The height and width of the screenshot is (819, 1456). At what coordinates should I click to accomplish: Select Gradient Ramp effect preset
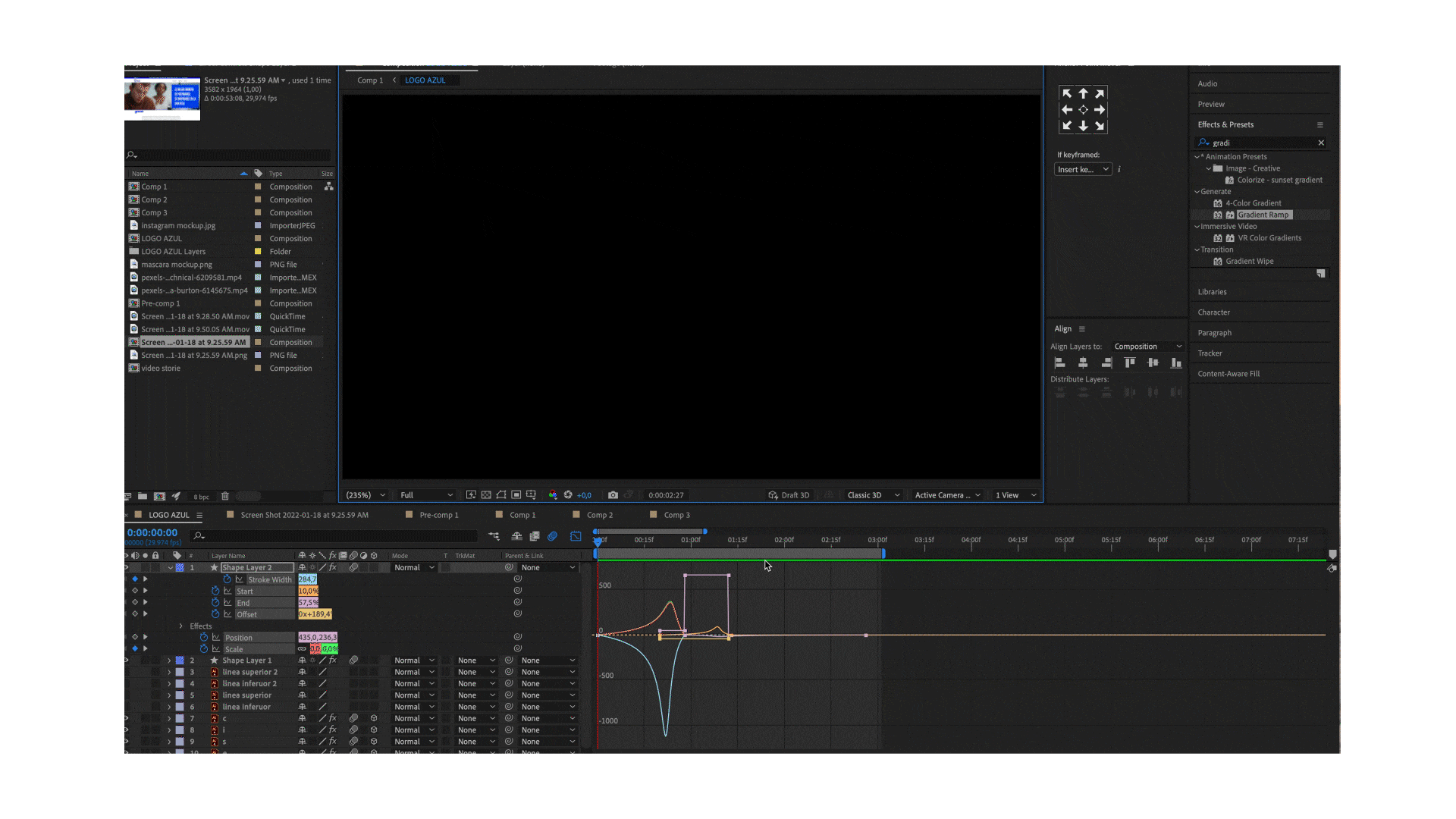(x=1262, y=215)
